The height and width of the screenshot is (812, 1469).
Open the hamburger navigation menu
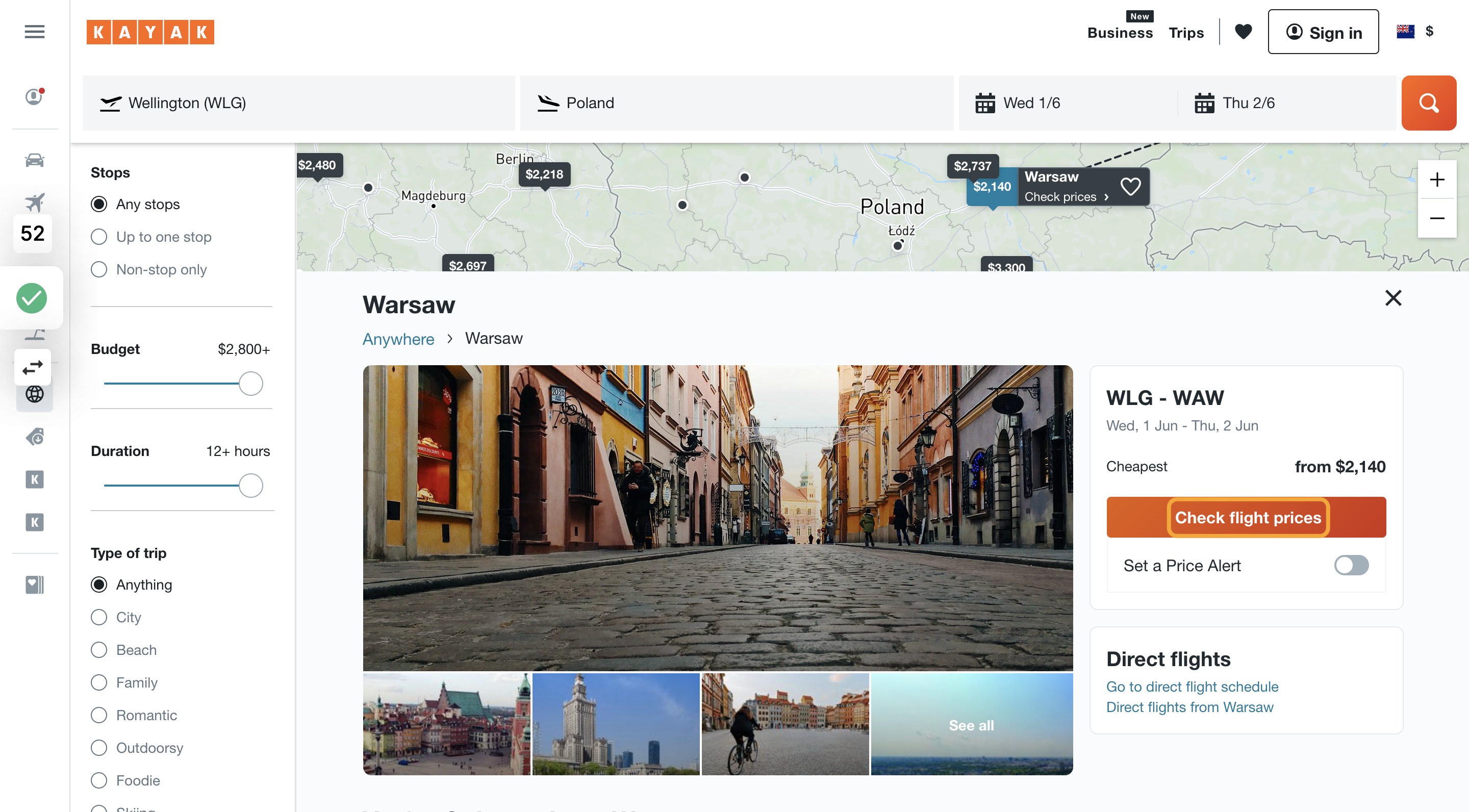tap(34, 32)
